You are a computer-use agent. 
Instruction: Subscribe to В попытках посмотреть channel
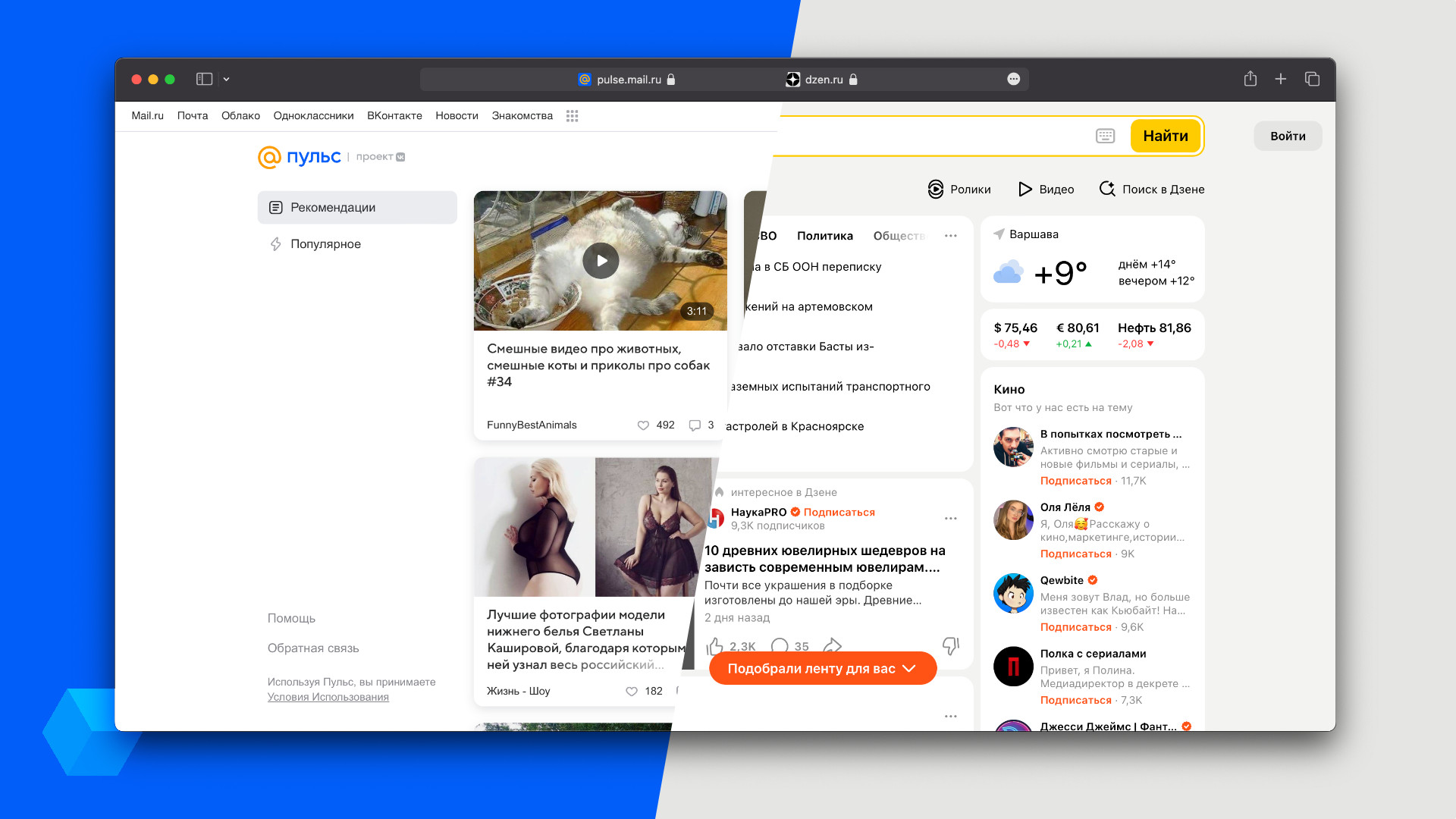(x=1075, y=481)
